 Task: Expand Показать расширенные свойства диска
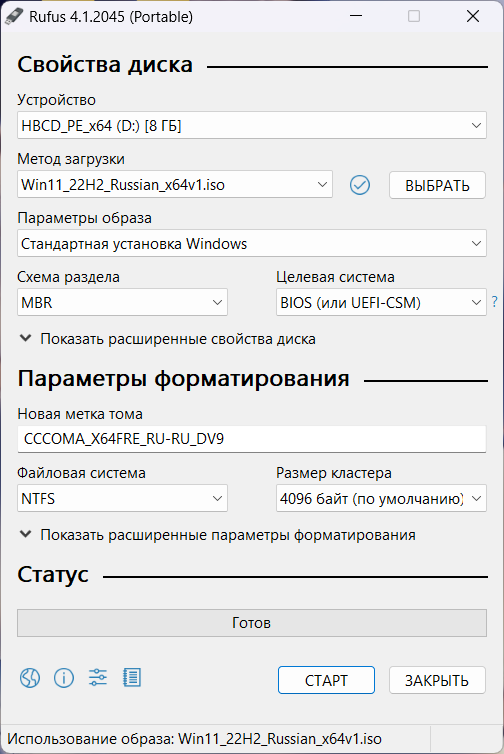click(x=167, y=339)
